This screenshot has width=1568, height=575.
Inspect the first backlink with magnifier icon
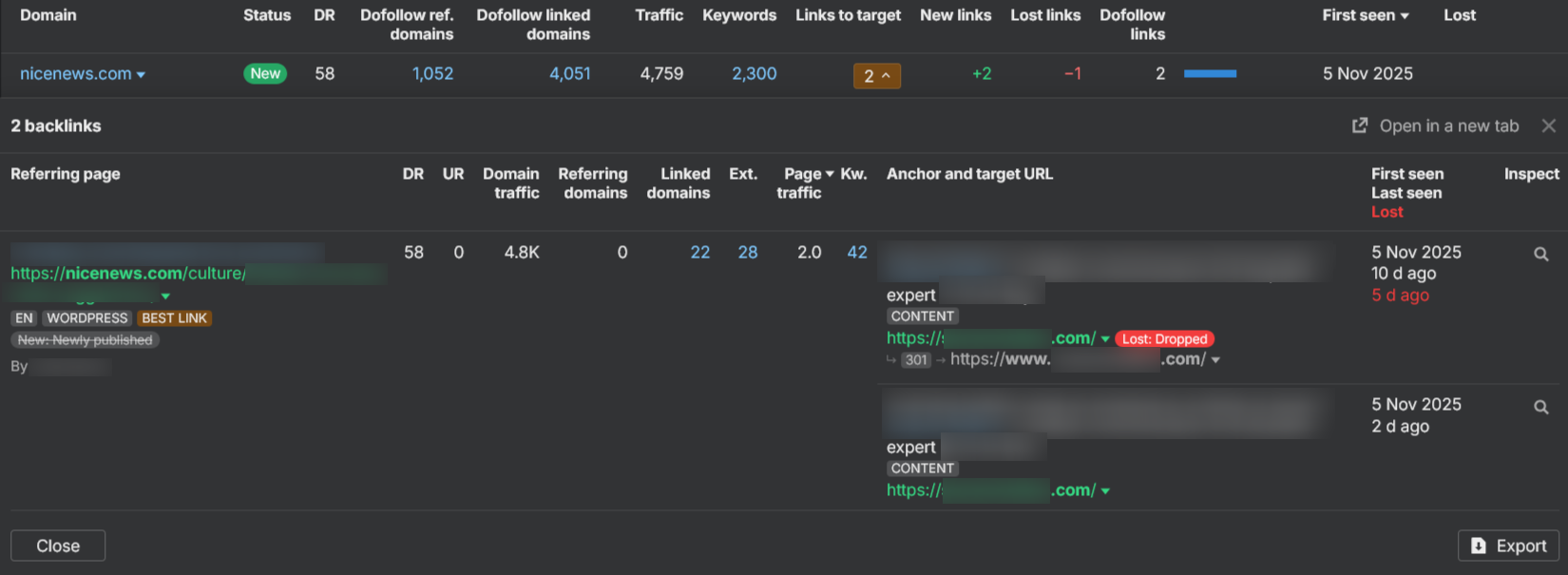point(1541,254)
